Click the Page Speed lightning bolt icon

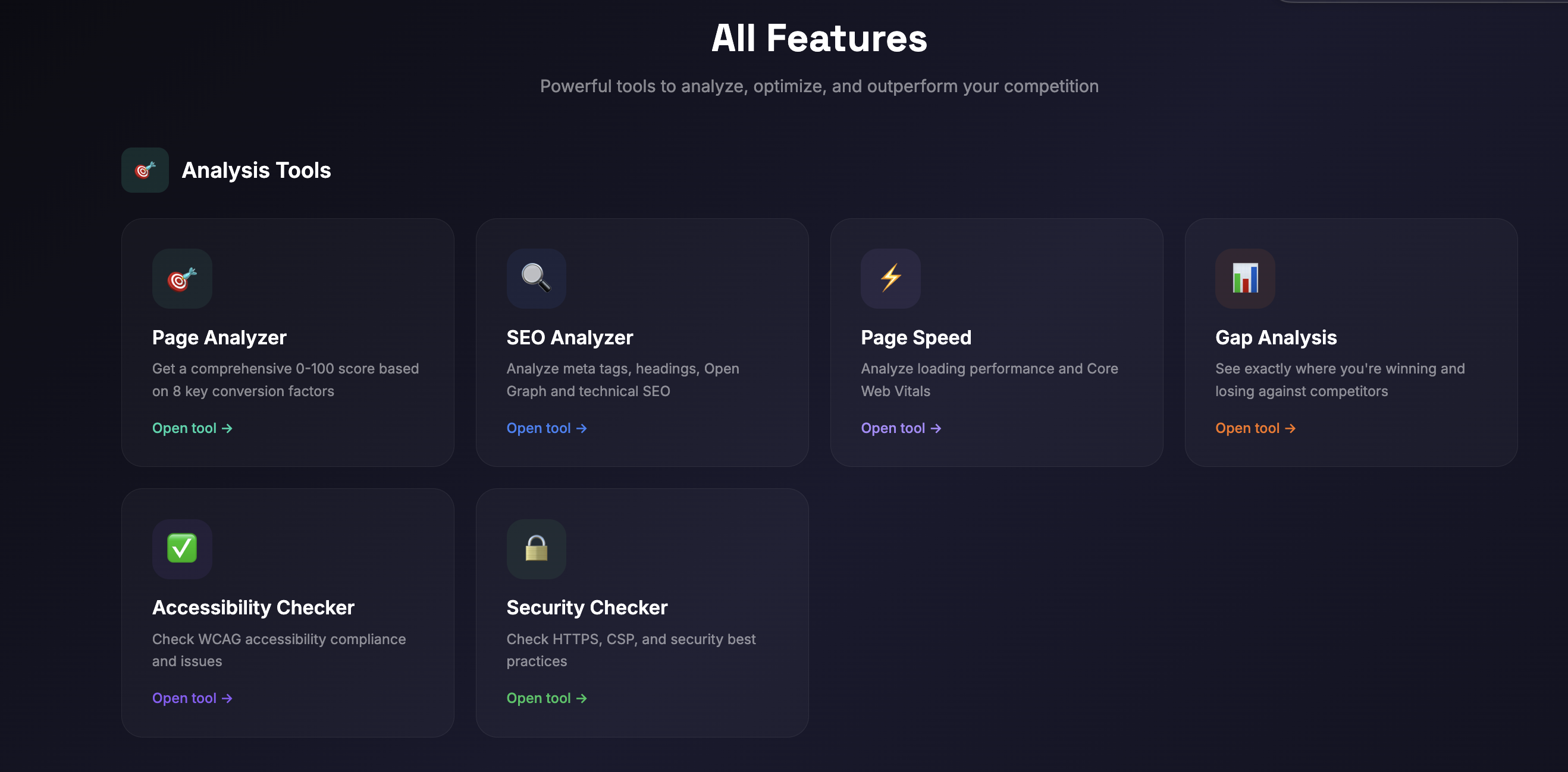pyautogui.click(x=890, y=278)
